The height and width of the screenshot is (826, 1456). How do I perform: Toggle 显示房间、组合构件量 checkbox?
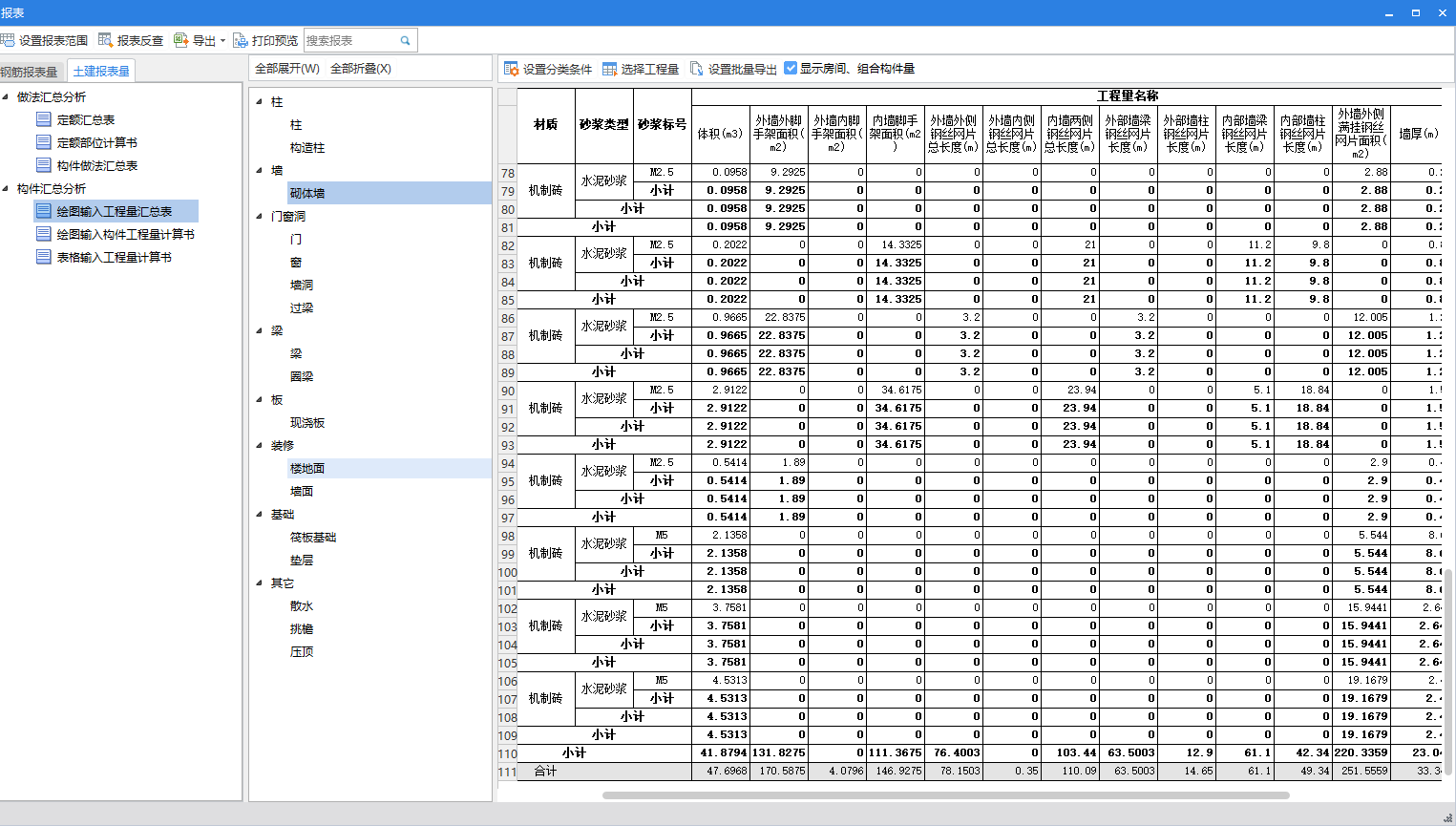[x=791, y=68]
